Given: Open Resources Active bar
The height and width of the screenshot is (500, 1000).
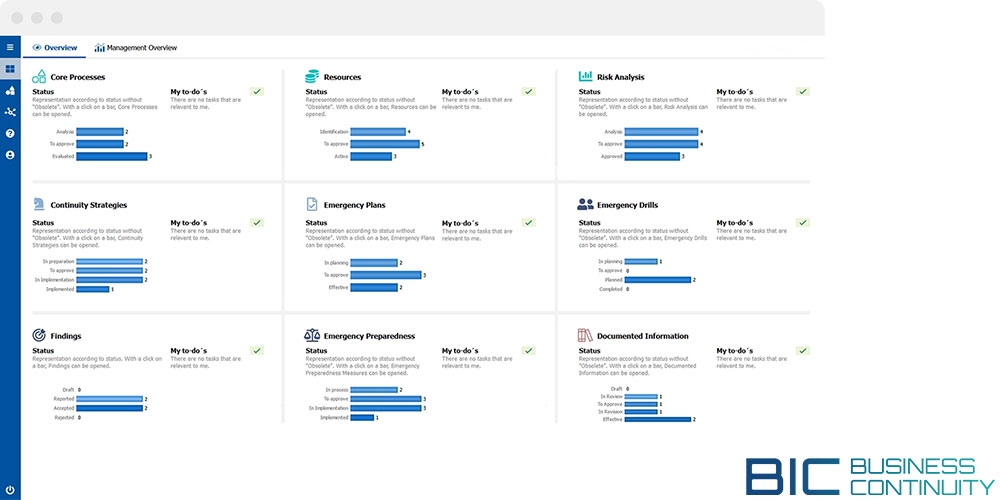Looking at the screenshot, I should tap(371, 156).
